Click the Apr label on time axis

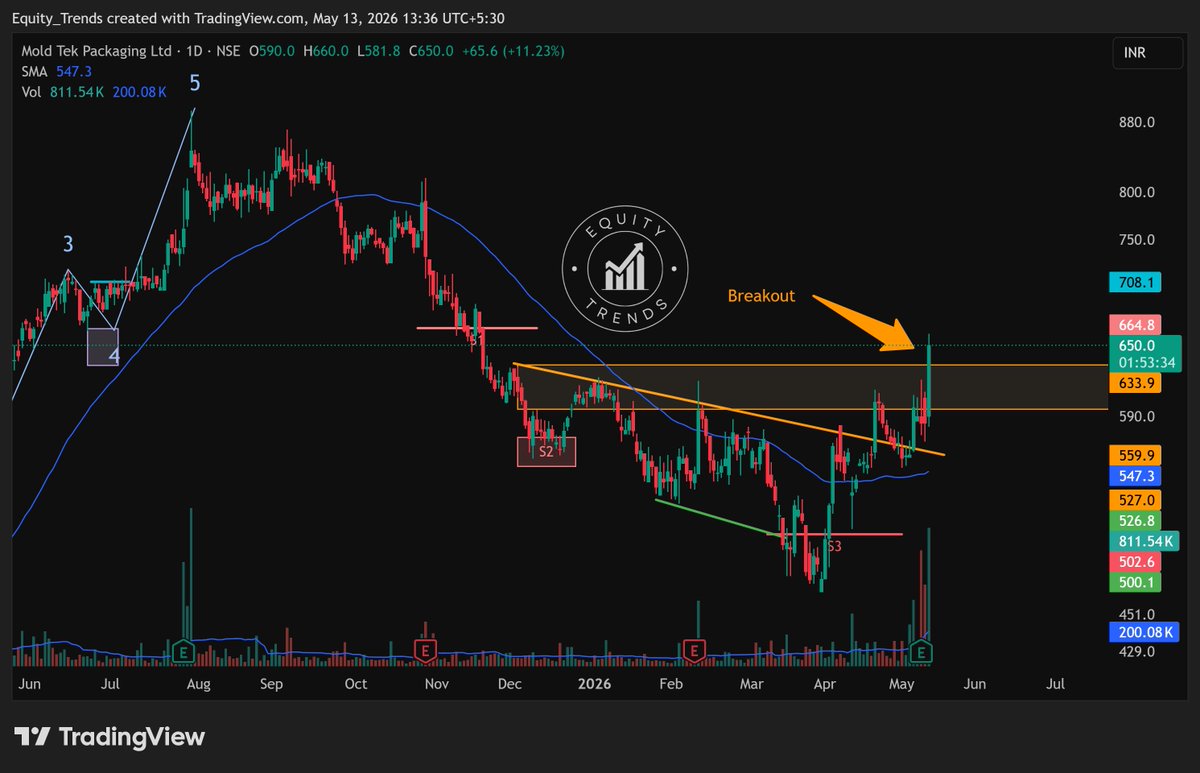825,684
